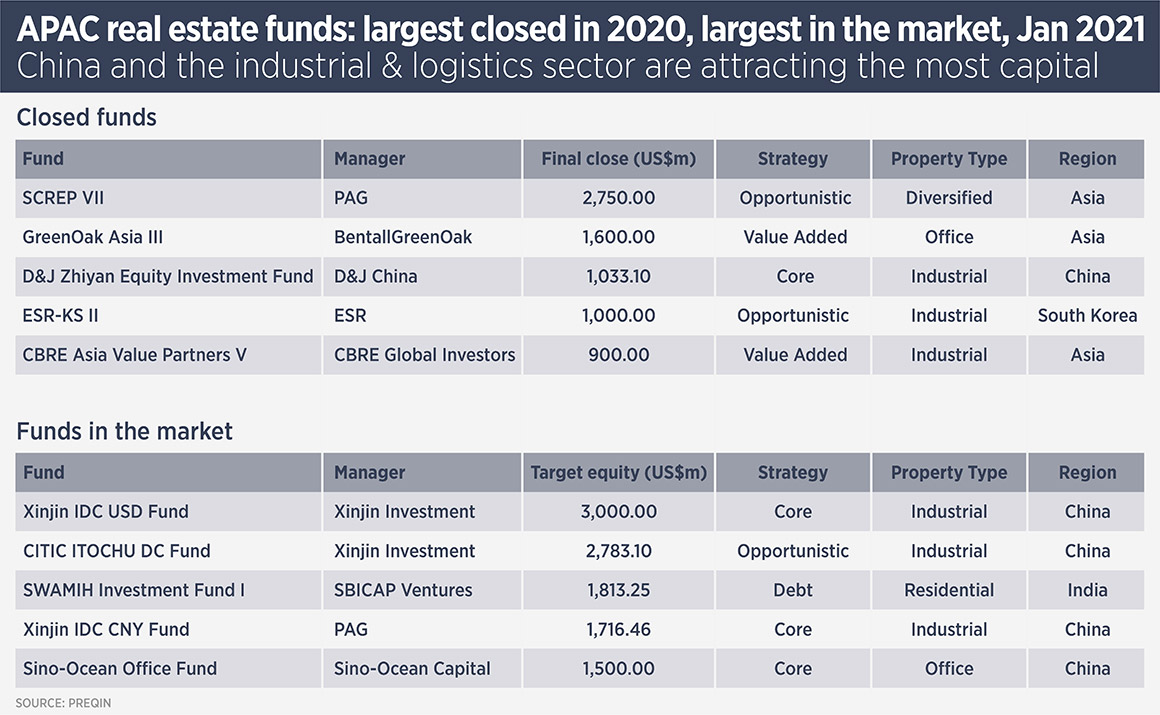Click the 'Target equity (US$m)' column header

(618, 473)
